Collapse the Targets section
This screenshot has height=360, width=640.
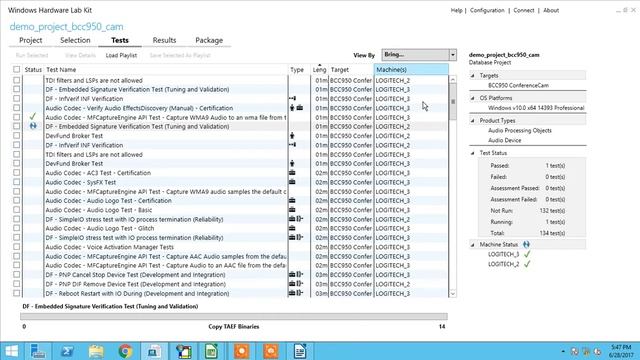tap(472, 76)
